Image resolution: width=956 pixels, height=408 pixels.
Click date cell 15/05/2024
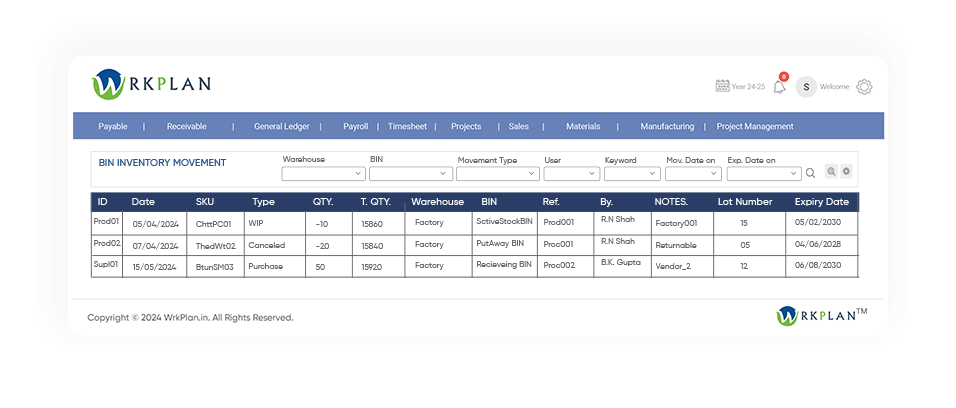click(155, 267)
